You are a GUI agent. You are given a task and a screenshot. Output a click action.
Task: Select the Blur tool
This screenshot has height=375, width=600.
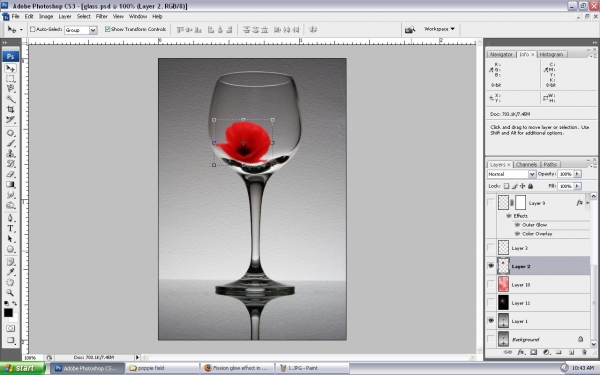[10, 195]
